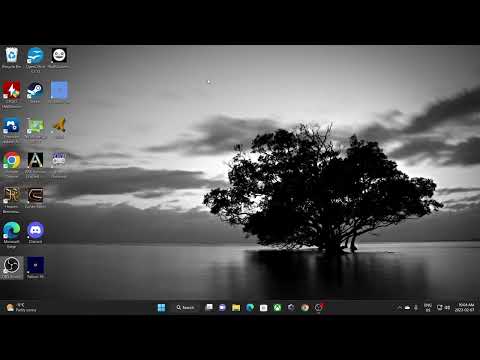Open the smiley face desktop shortcut
This screenshot has width=480, height=360.
(x=59, y=58)
